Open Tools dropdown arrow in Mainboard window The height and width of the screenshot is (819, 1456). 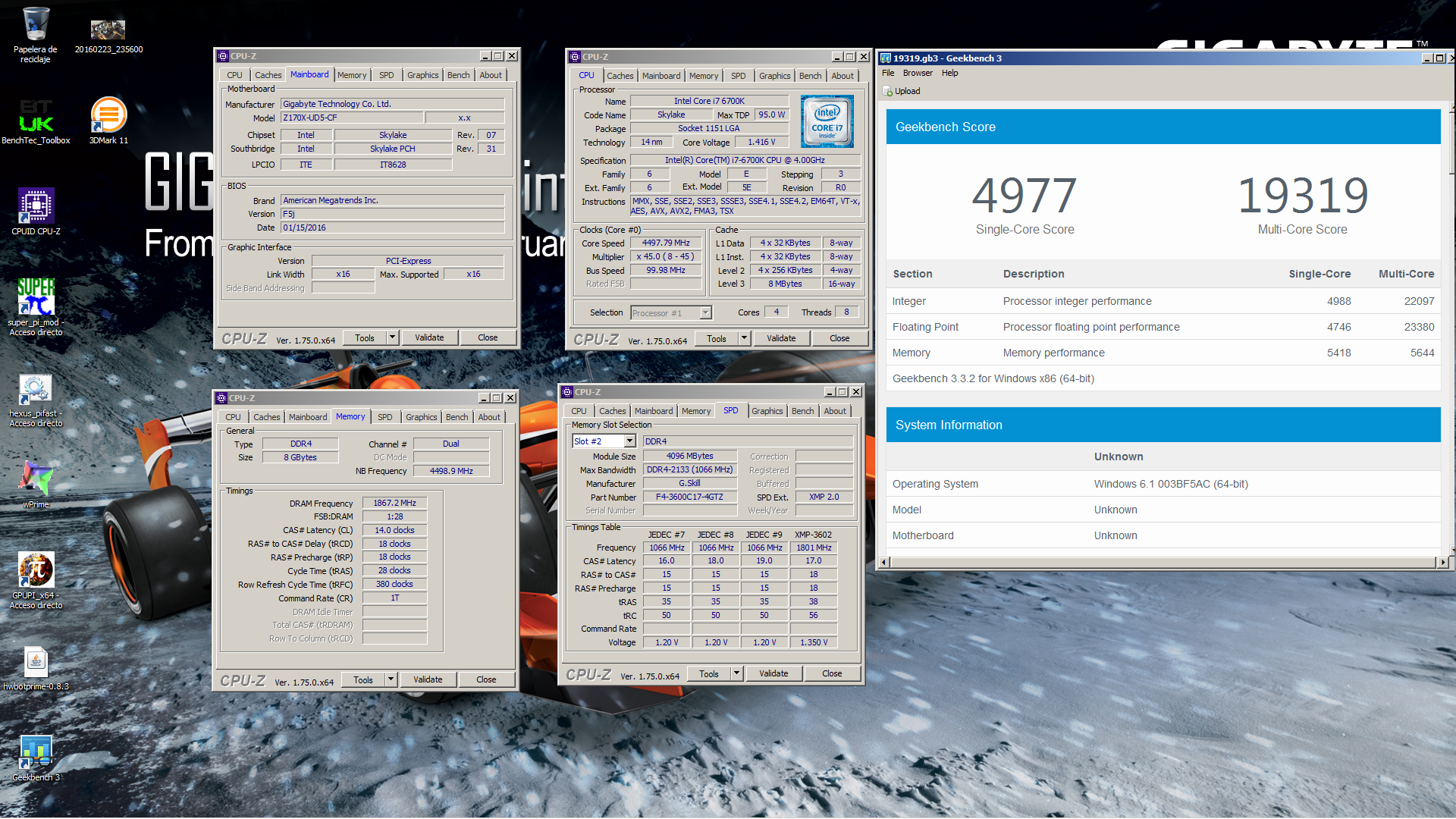392,337
